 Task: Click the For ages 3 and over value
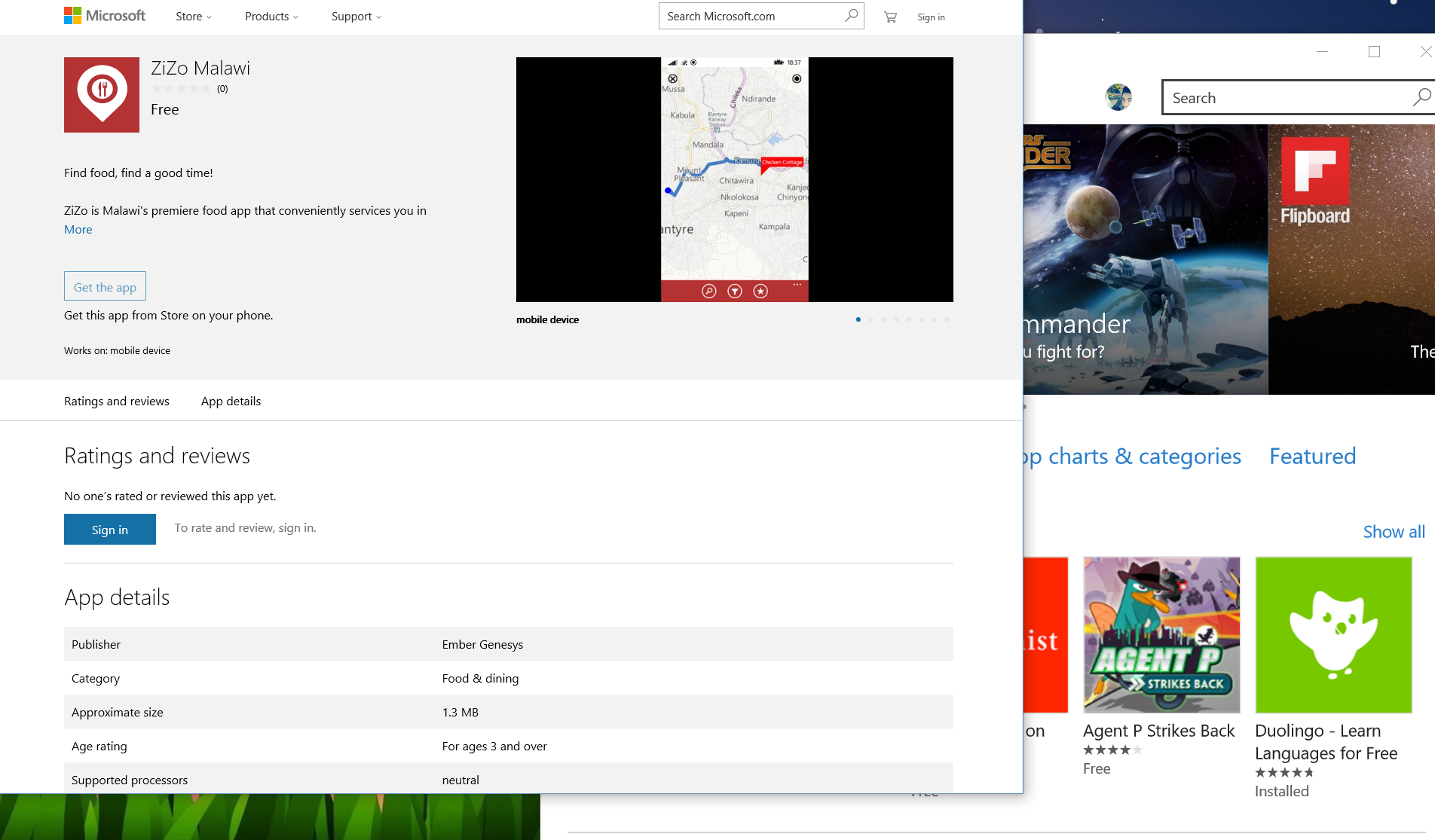494,747
